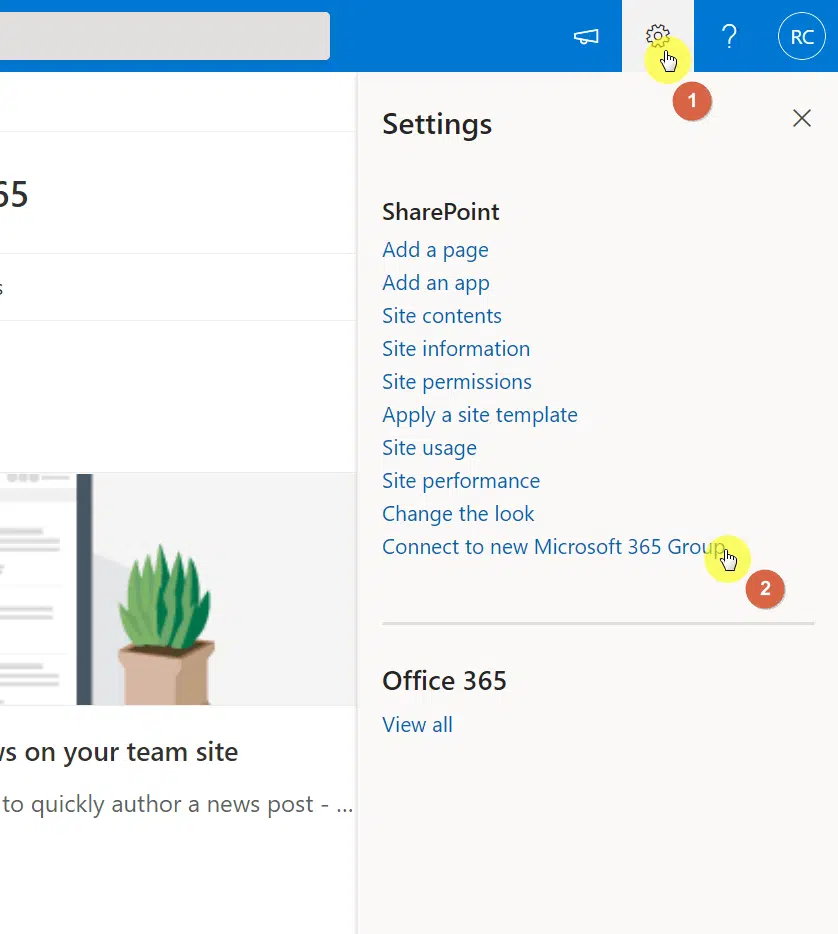Viewport: 838px width, 934px height.
Task: Select the SharePoint section heading
Action: 441,212
